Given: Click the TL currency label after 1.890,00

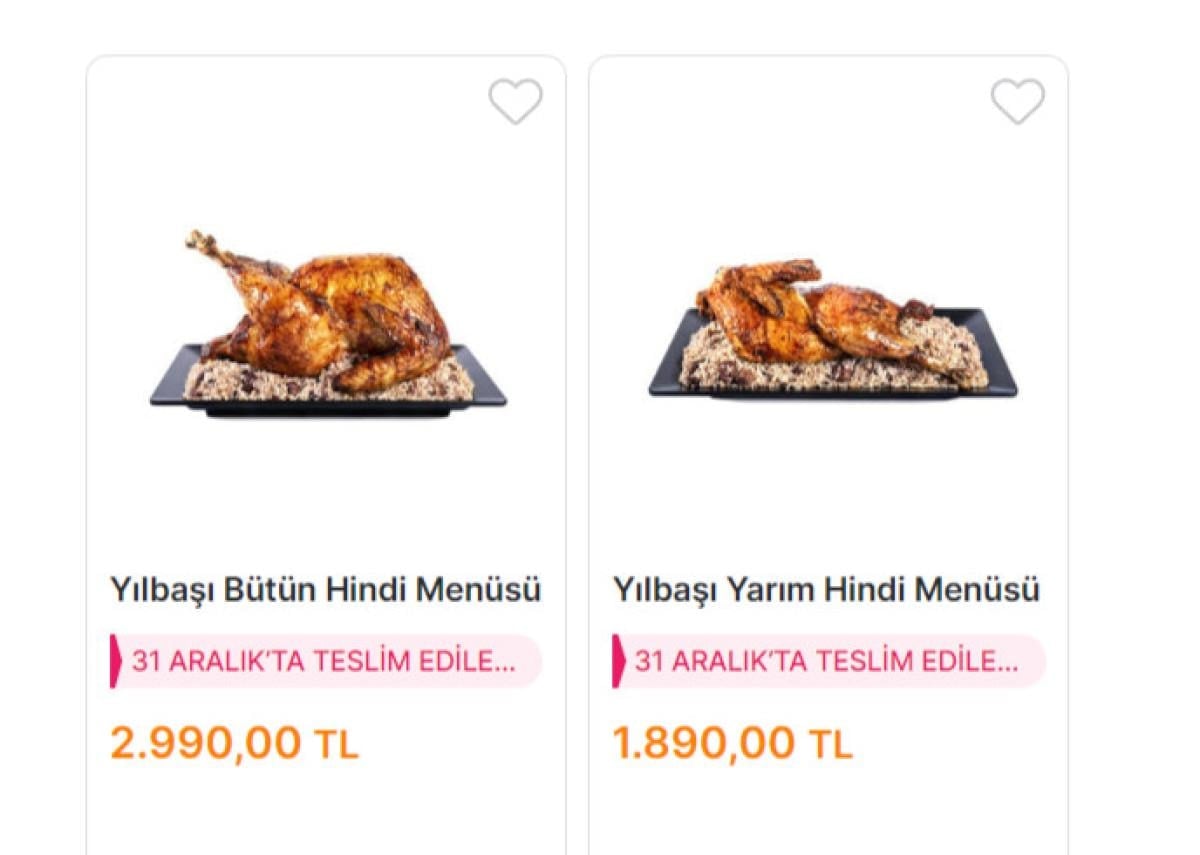Looking at the screenshot, I should click(831, 745).
